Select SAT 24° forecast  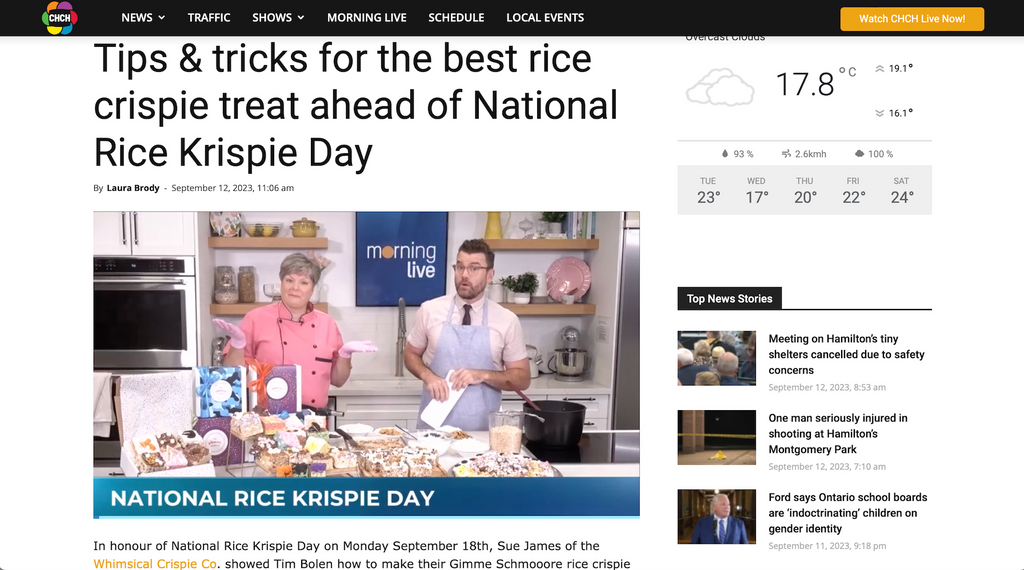[x=901, y=190]
